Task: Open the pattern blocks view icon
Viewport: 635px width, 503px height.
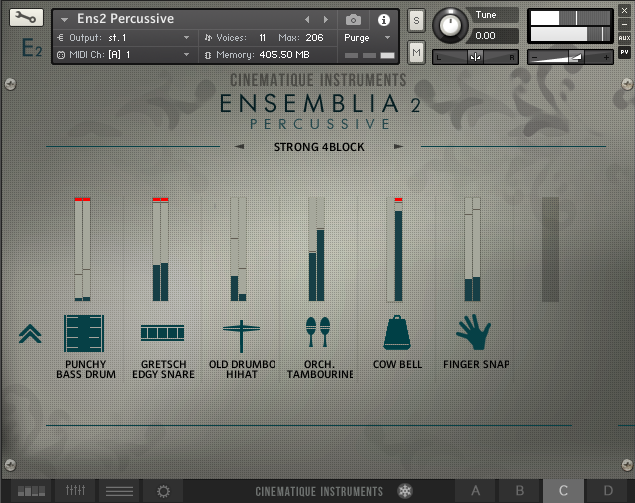Action: (x=31, y=491)
